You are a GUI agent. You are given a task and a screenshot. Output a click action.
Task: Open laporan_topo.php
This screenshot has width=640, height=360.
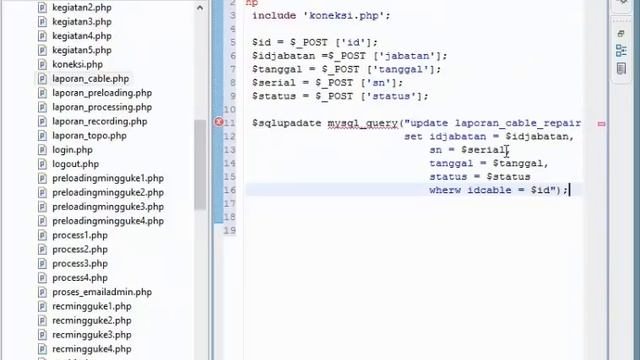[x=89, y=136]
